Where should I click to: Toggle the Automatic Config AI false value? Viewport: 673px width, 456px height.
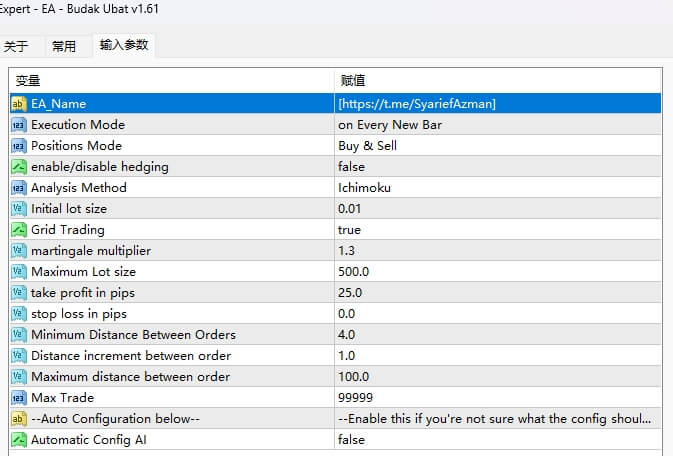(352, 440)
